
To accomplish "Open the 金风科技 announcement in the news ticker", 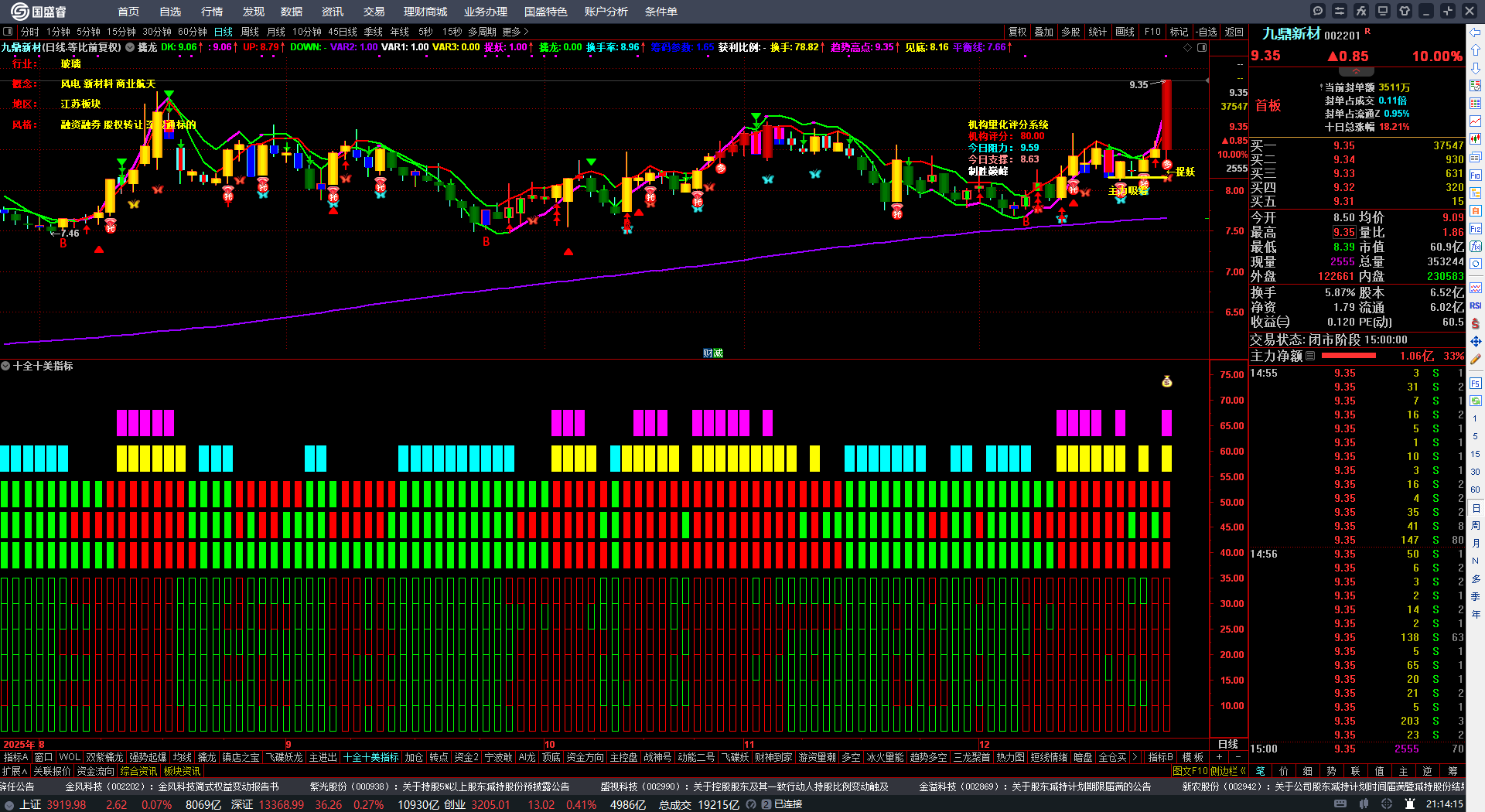I will [172, 786].
